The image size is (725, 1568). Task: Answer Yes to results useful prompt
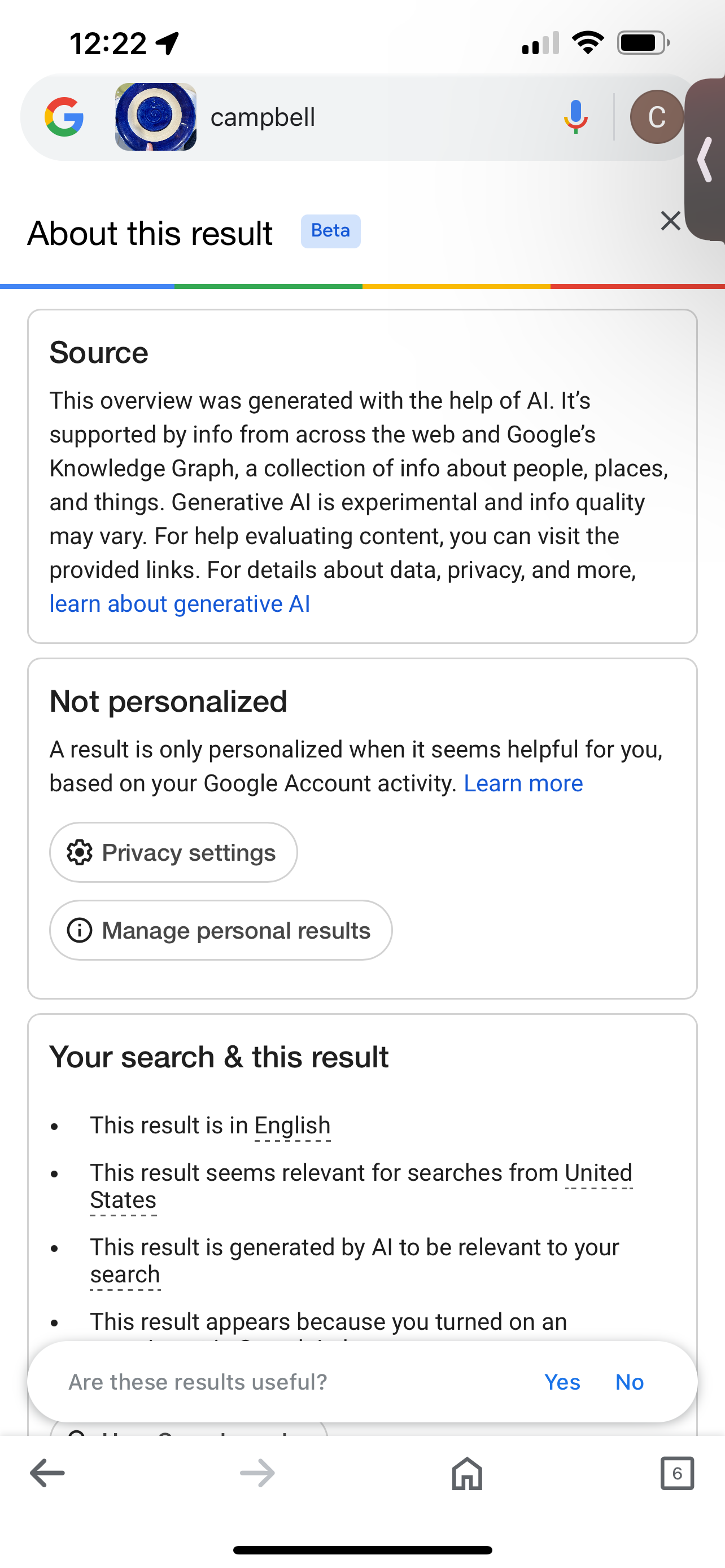[x=562, y=1382]
